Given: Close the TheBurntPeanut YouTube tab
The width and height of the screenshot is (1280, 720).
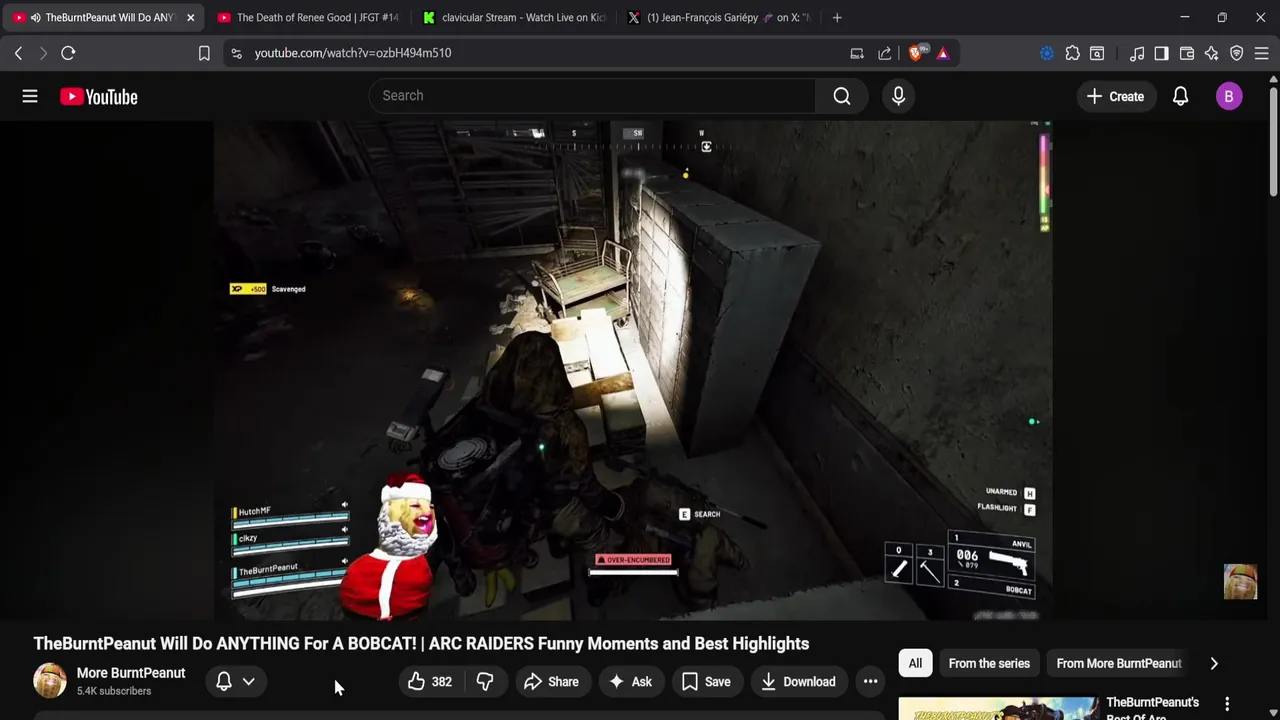Looking at the screenshot, I should pyautogui.click(x=190, y=17).
